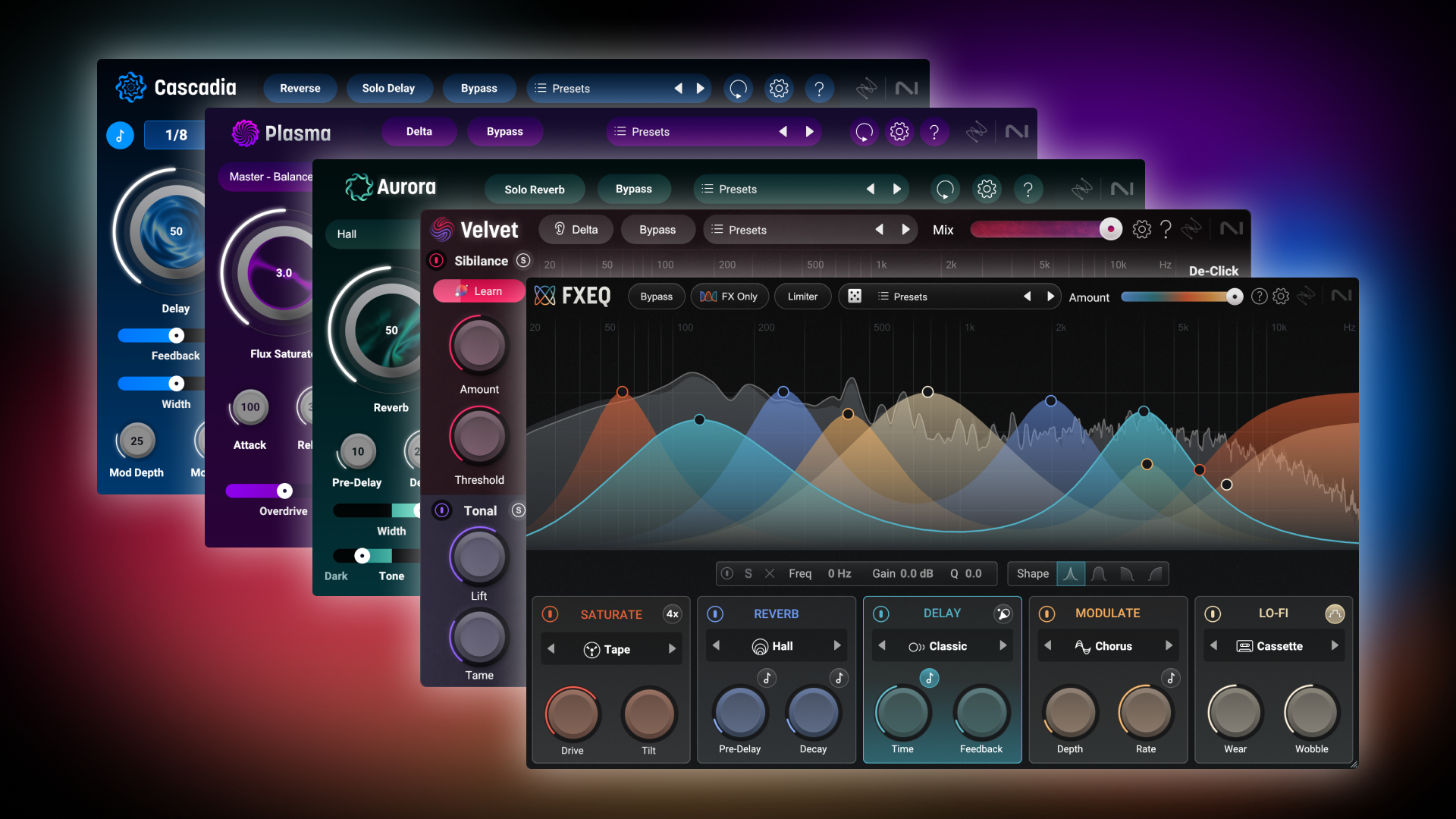Toggle the Lo-Fi module power button
This screenshot has height=819, width=1456.
[x=1213, y=613]
